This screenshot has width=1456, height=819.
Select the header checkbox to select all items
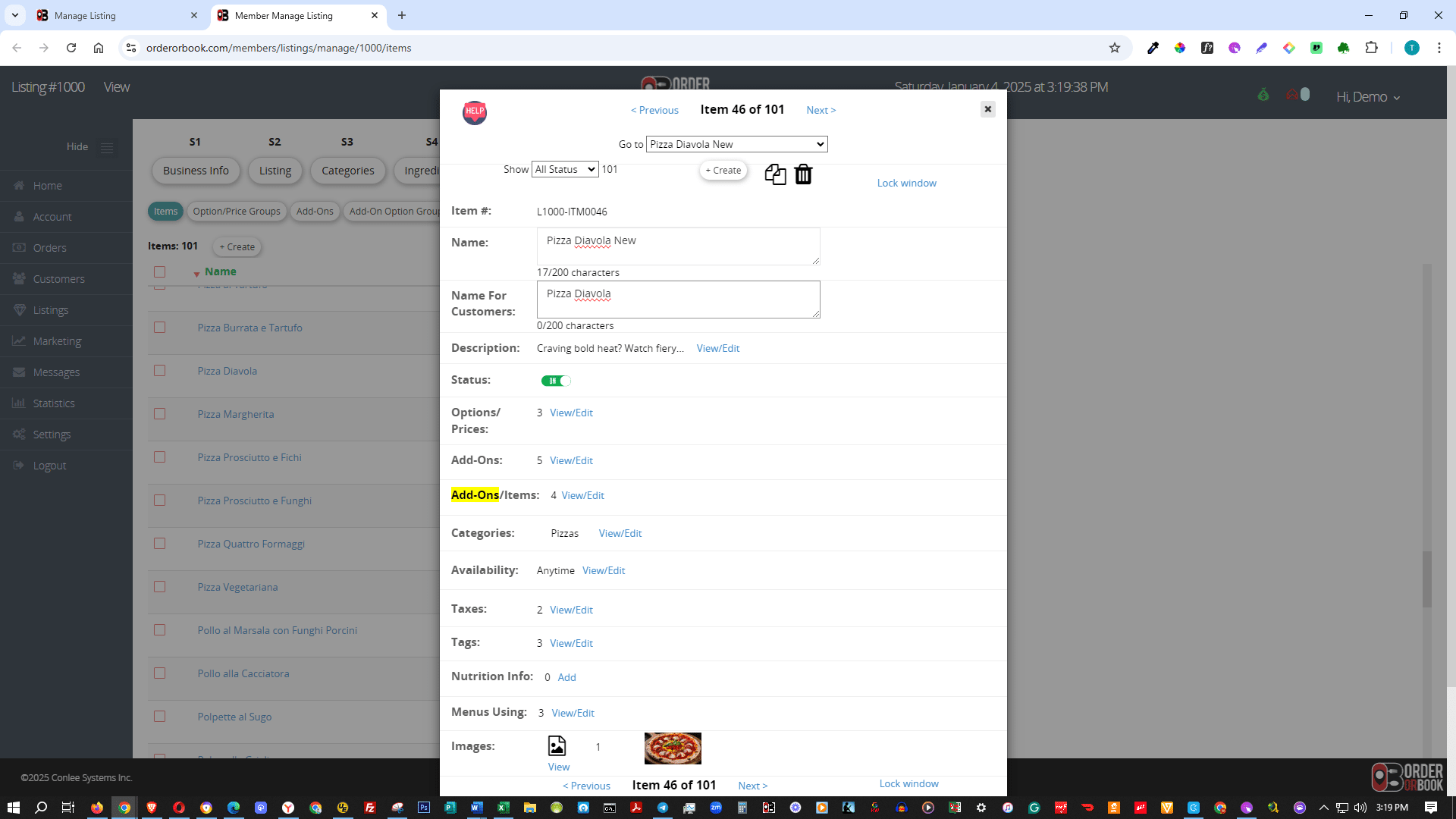pyautogui.click(x=159, y=271)
